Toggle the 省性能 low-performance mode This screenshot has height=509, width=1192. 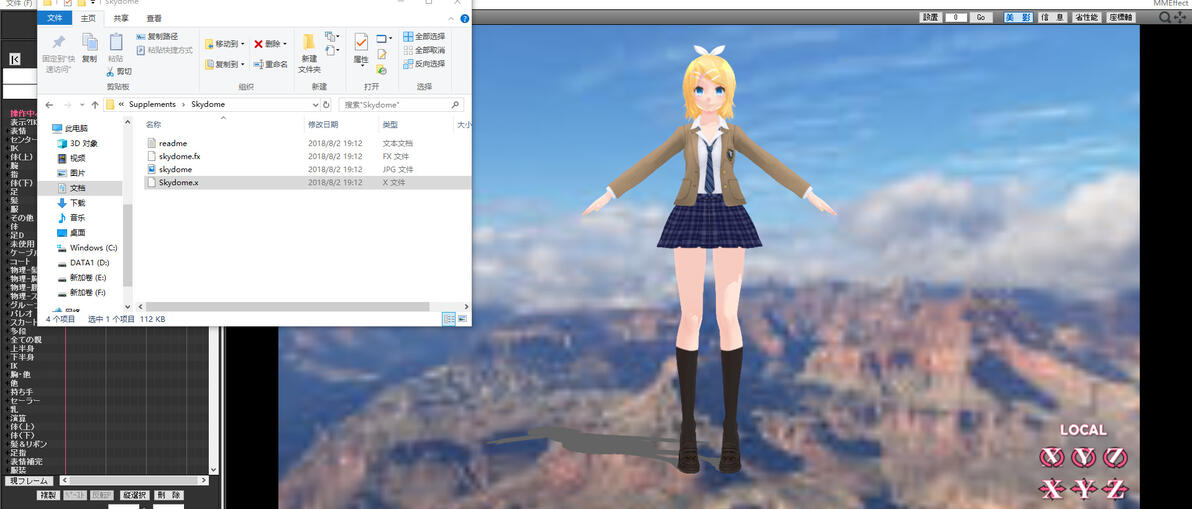click(1086, 17)
